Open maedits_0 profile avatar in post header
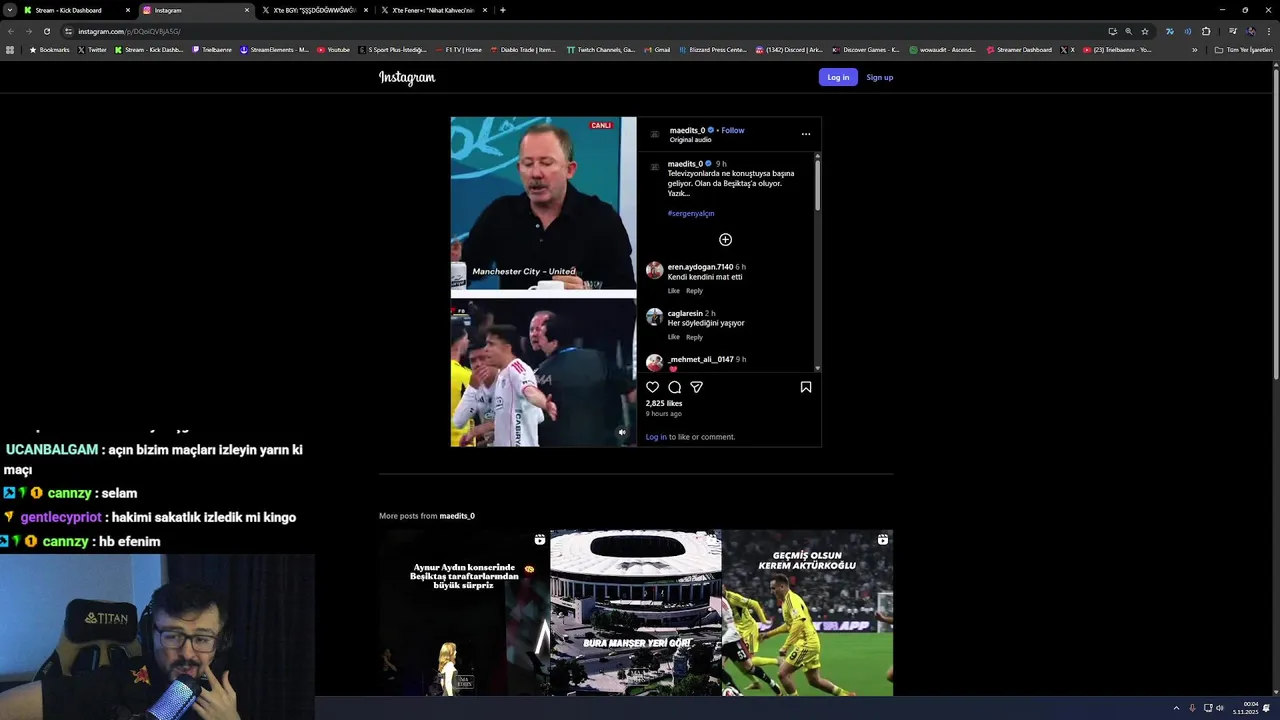Screen dimensions: 1280x720 [655, 134]
